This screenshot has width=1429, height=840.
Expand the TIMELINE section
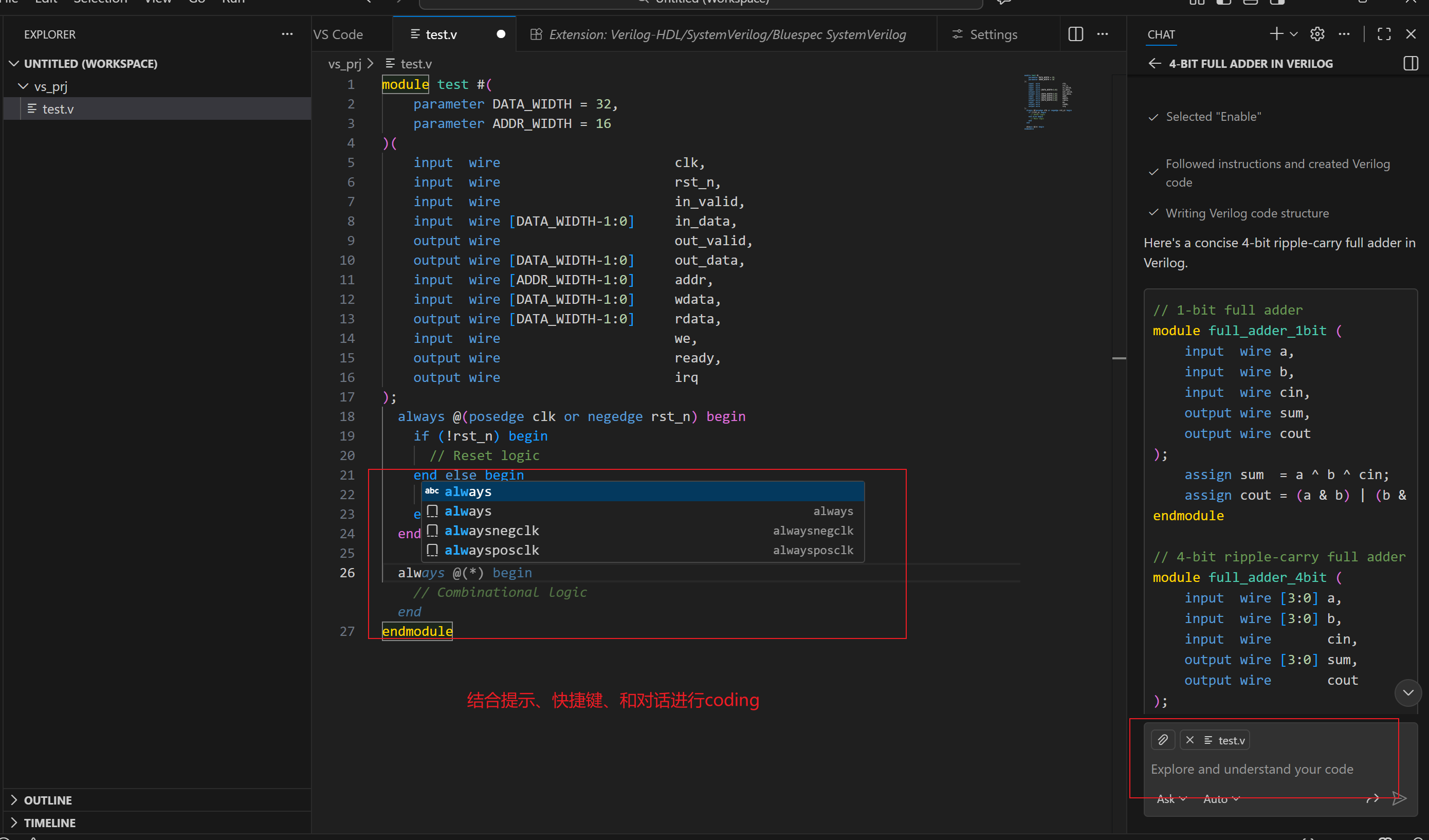(49, 823)
